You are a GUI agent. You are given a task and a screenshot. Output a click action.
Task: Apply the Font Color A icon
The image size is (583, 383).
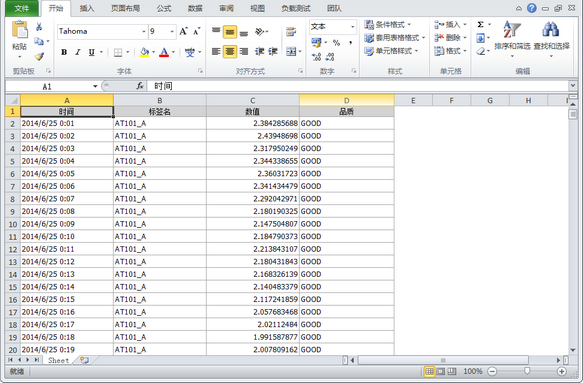[x=164, y=52]
